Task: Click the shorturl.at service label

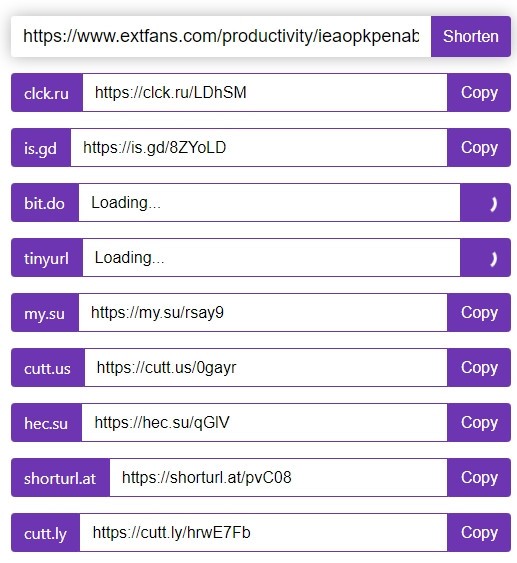Action: pos(60,478)
